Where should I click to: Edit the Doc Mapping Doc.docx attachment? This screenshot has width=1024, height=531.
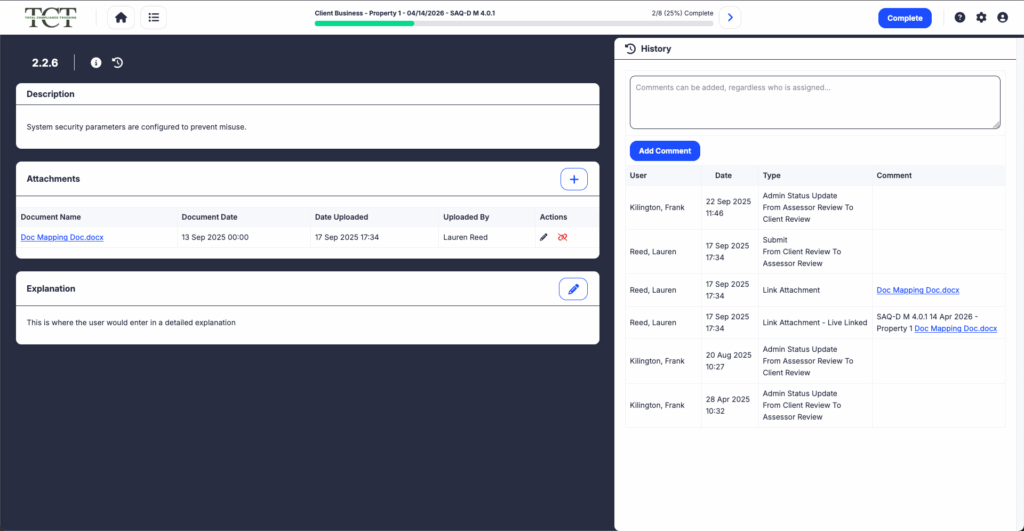[x=544, y=237]
